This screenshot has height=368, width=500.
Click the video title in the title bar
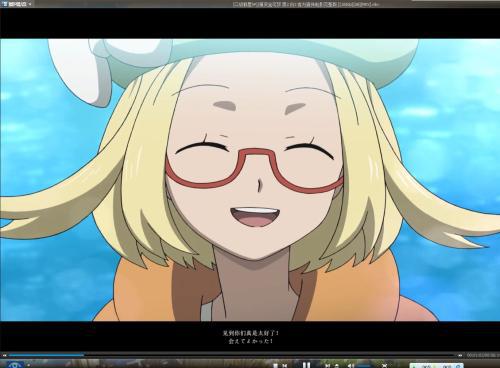point(306,4)
